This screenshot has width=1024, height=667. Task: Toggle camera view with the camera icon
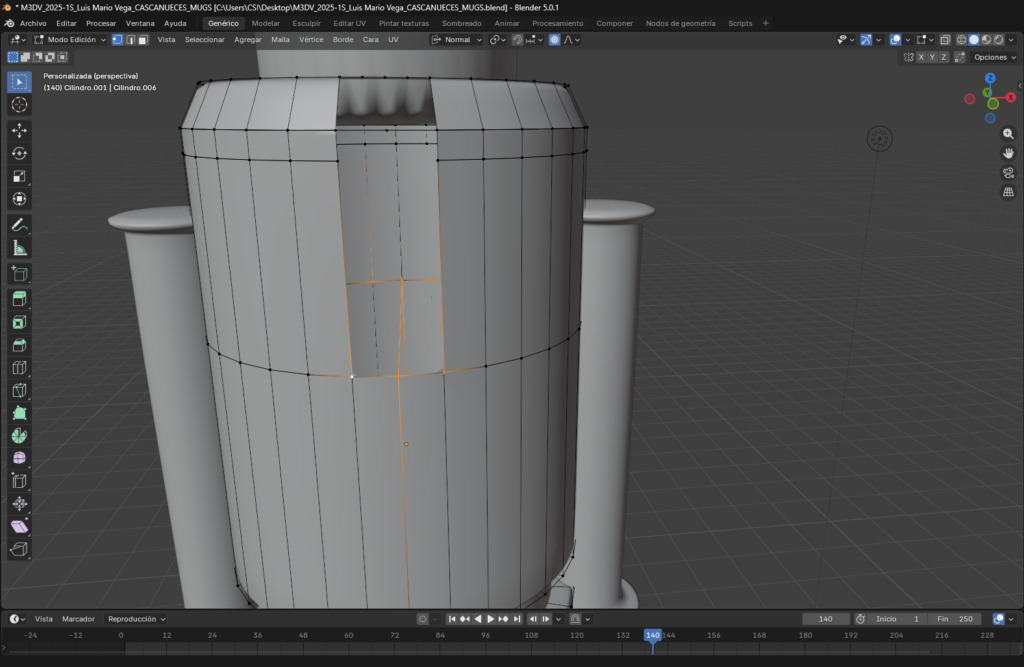pos(1008,172)
